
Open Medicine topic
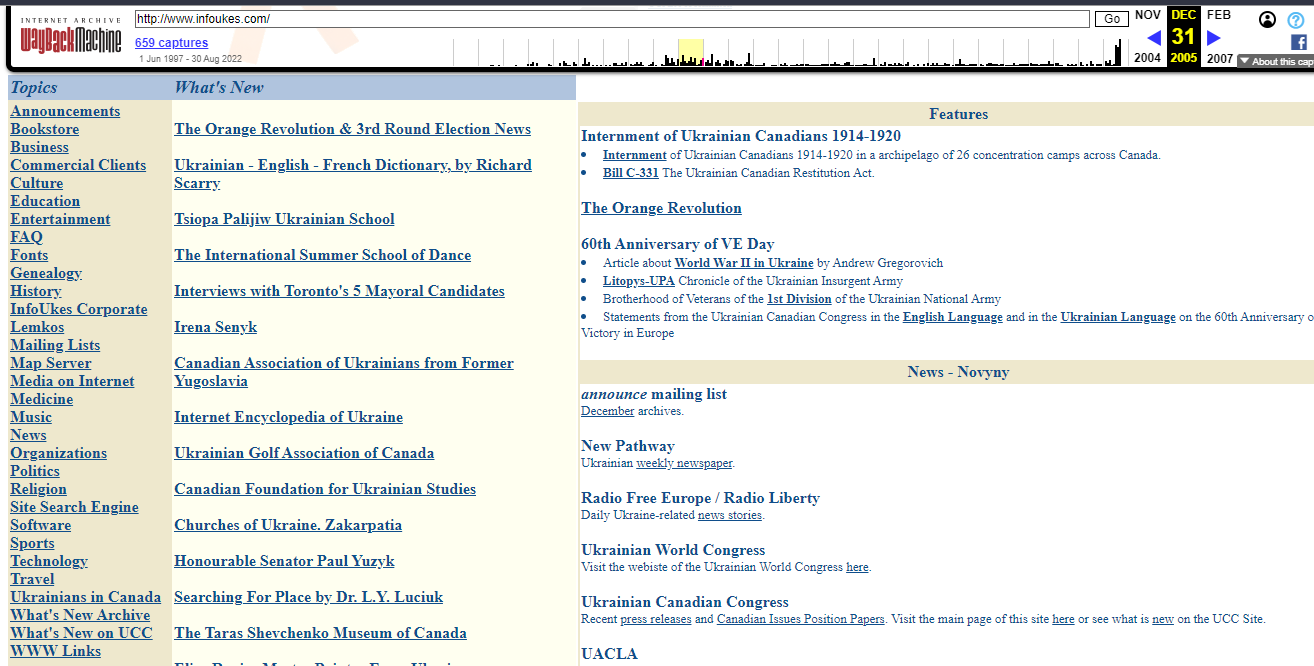click(x=42, y=399)
